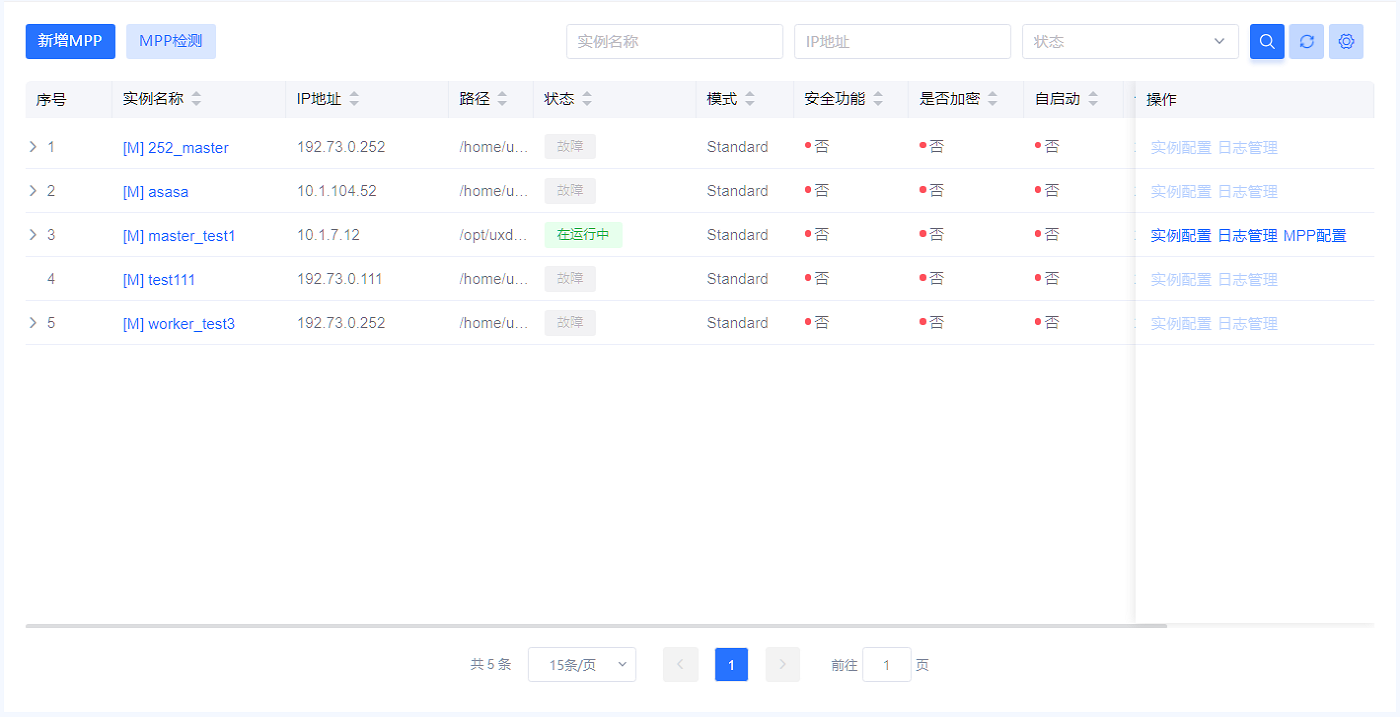This screenshot has width=1400, height=717.
Task: Sort by IP地址 column sort icon
Action: (354, 99)
